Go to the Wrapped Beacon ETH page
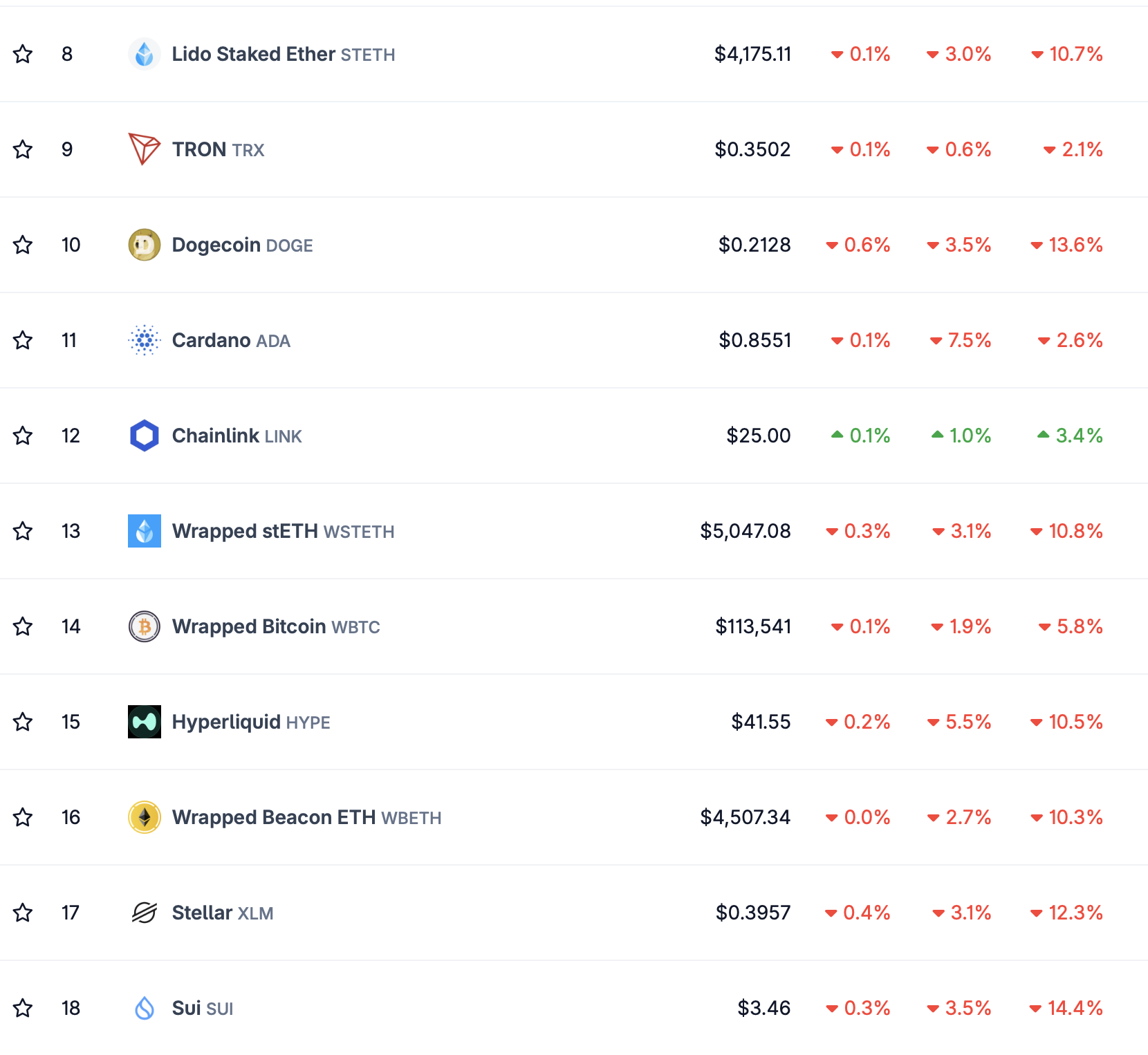 coord(273,817)
